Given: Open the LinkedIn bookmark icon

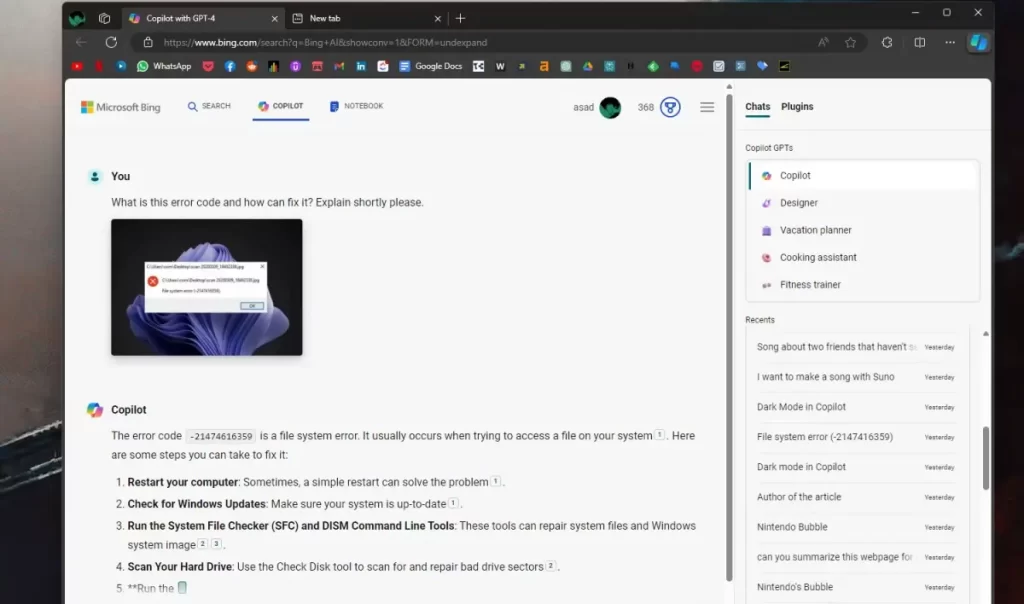Looking at the screenshot, I should tap(360, 66).
